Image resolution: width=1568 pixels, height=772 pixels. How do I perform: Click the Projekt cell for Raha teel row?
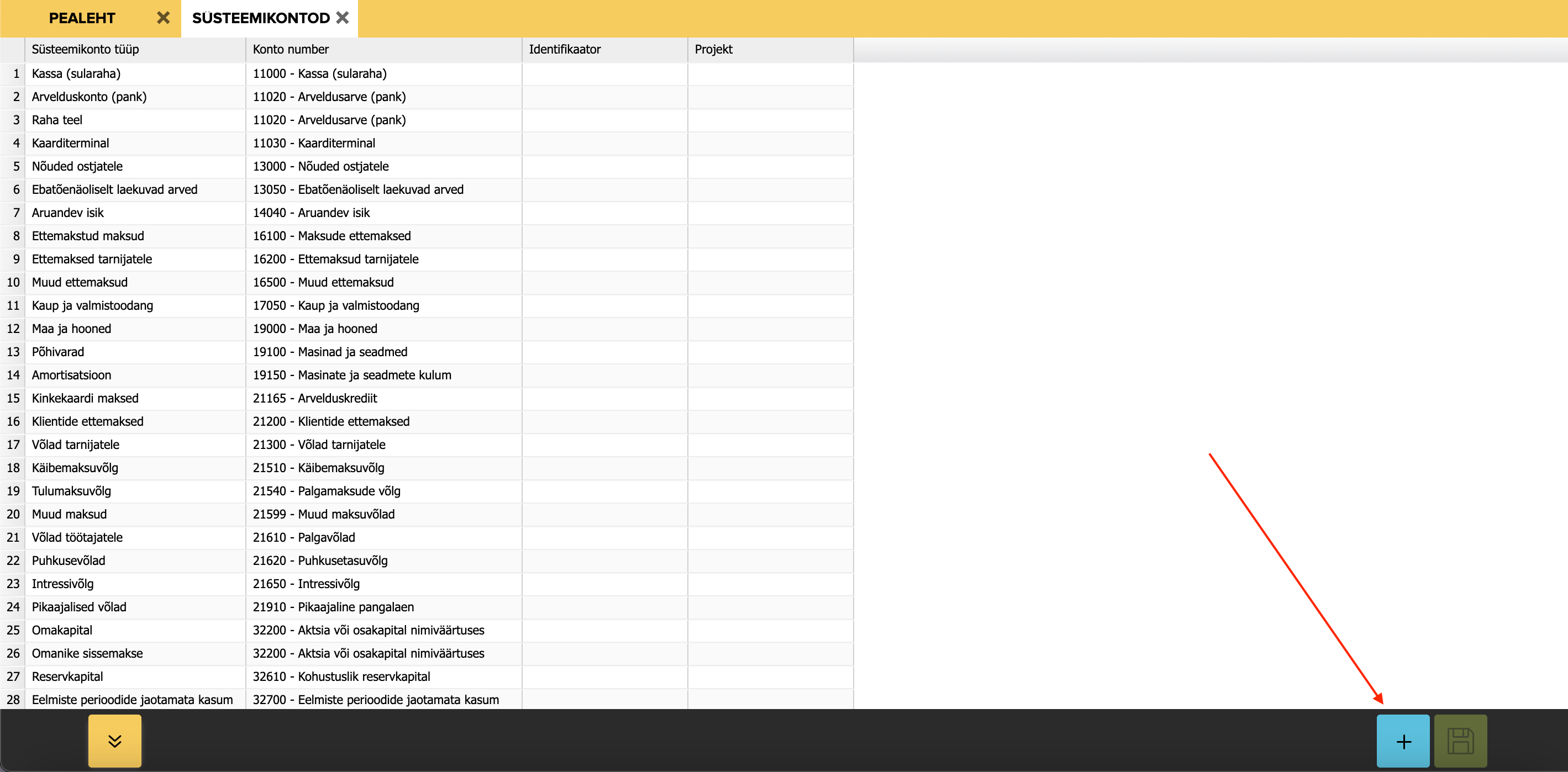click(x=770, y=120)
